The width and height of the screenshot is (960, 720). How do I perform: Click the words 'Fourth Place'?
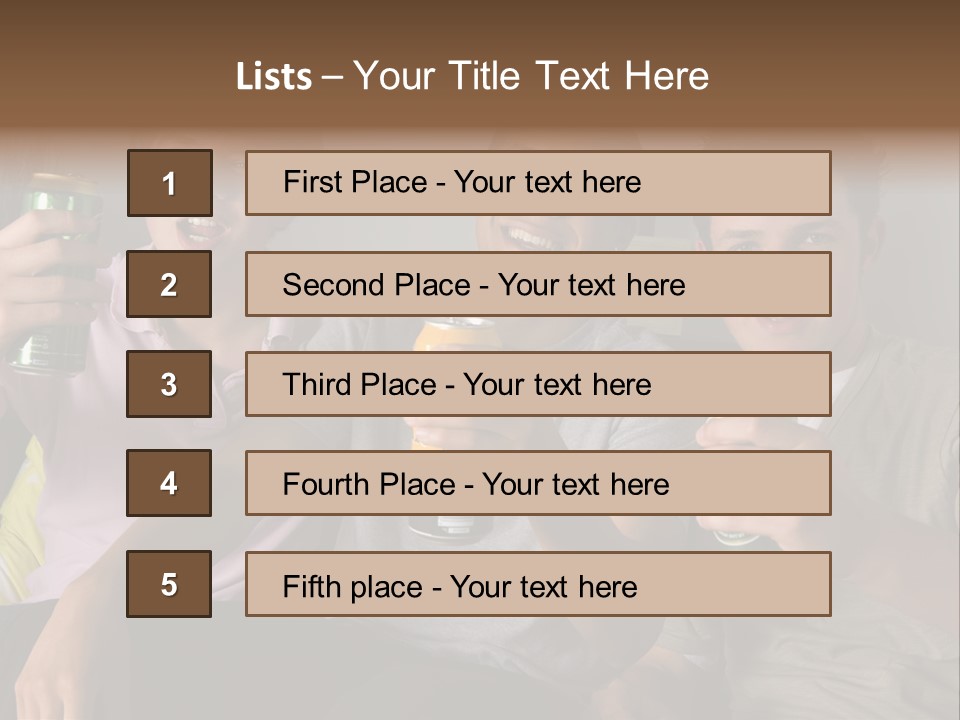click(x=369, y=484)
